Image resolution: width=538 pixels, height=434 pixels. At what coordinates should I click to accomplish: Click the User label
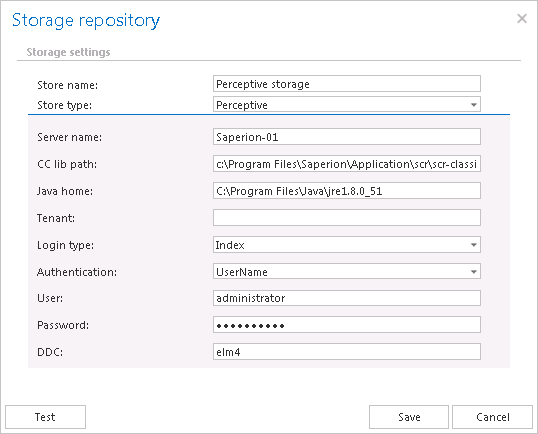point(50,298)
